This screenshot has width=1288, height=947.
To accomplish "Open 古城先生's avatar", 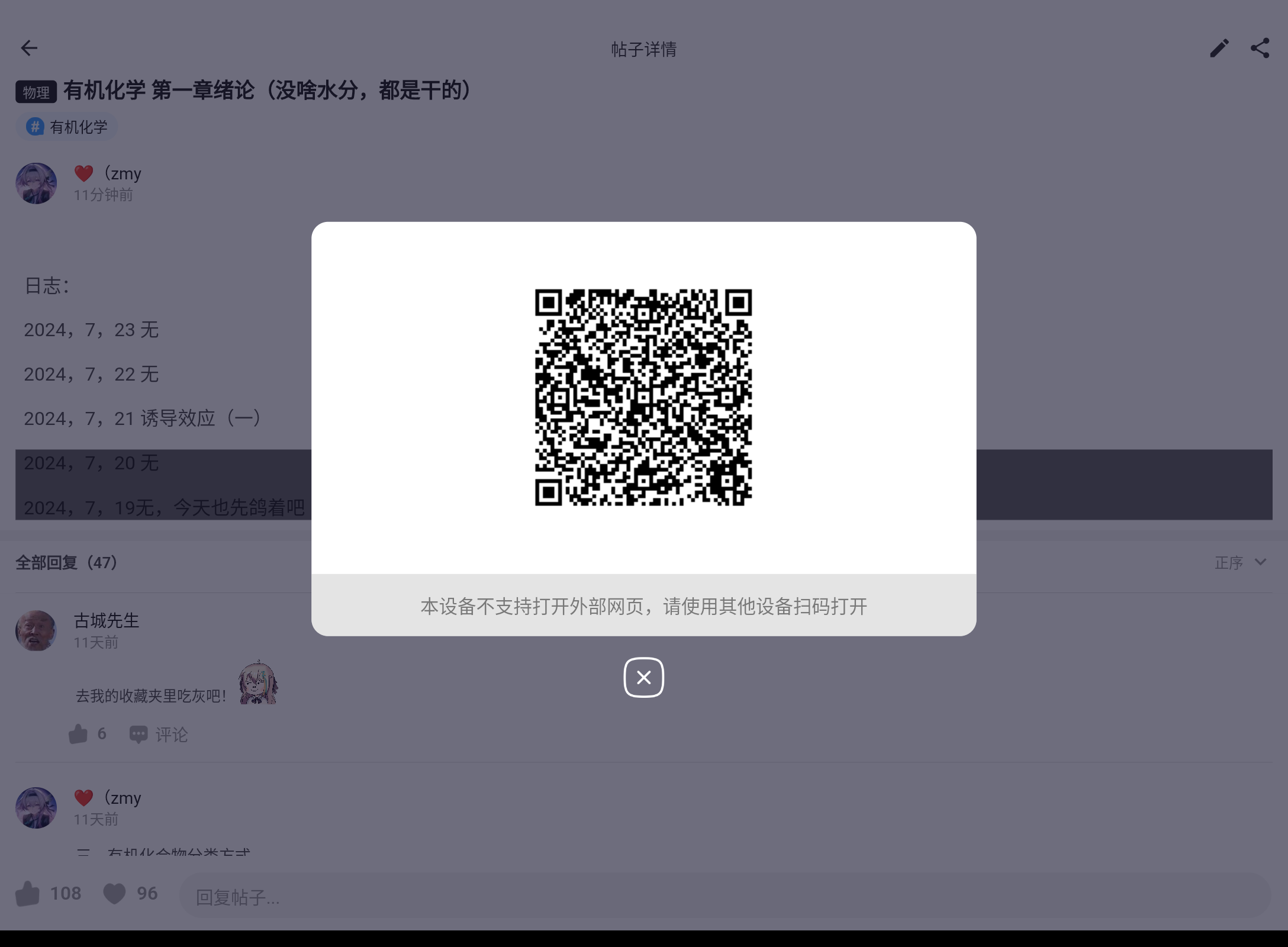I will 36,630.
